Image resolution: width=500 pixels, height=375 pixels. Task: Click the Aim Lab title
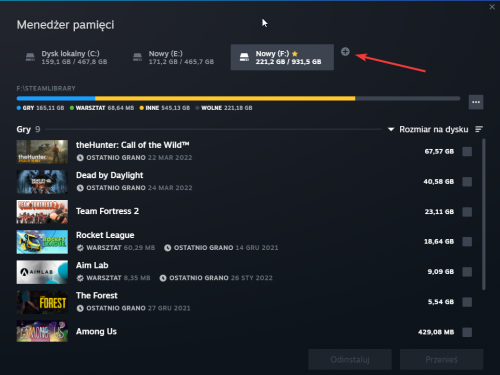click(92, 265)
